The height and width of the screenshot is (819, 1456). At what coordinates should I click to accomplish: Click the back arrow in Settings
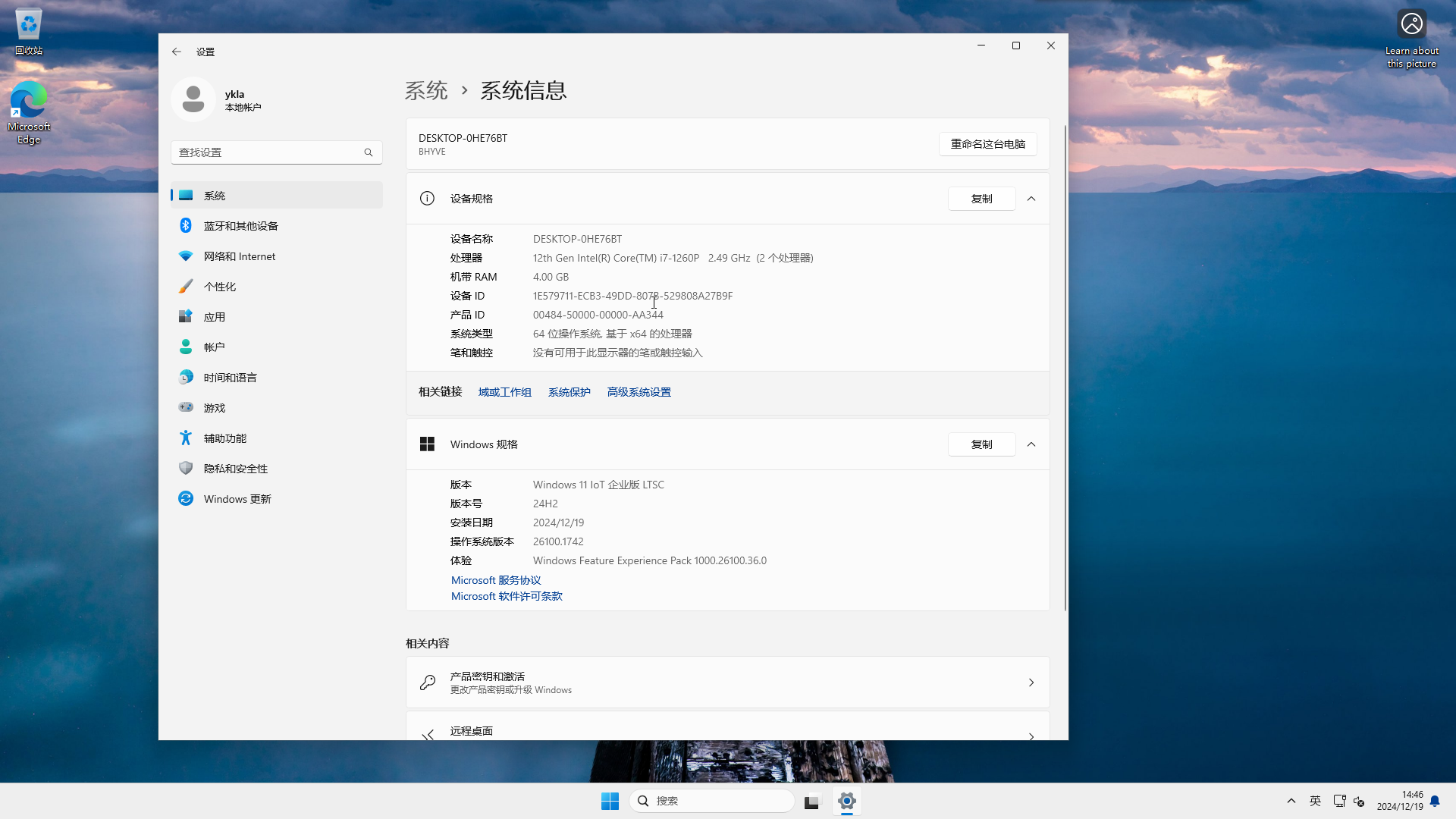point(176,52)
